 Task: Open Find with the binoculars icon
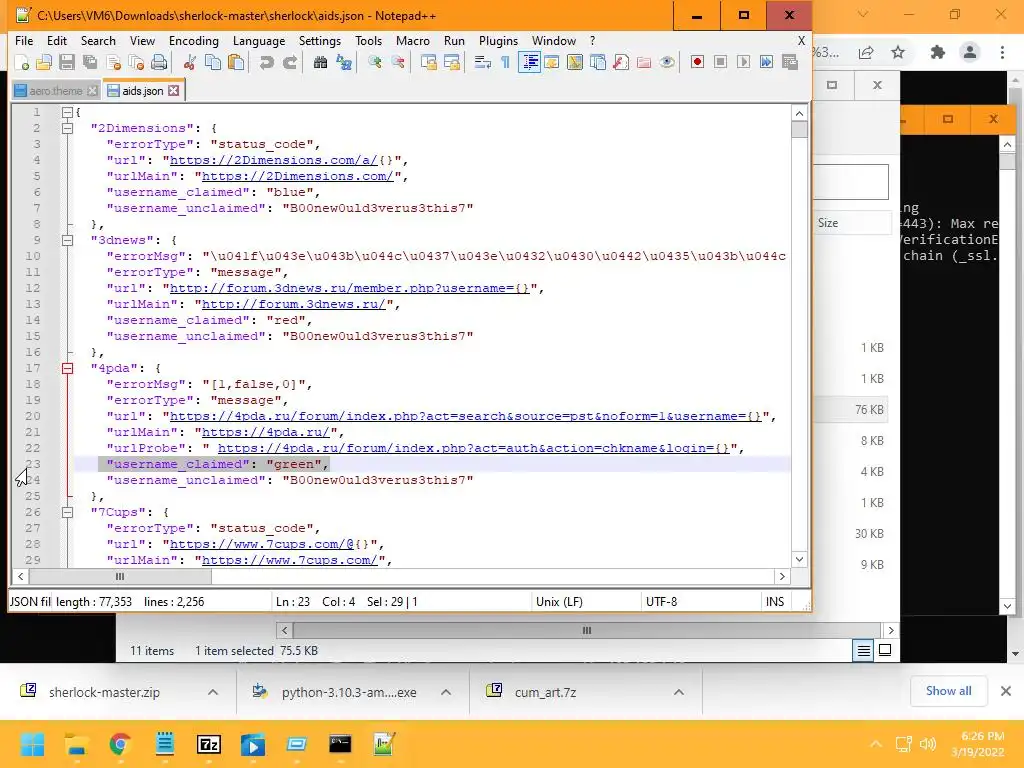click(x=320, y=63)
